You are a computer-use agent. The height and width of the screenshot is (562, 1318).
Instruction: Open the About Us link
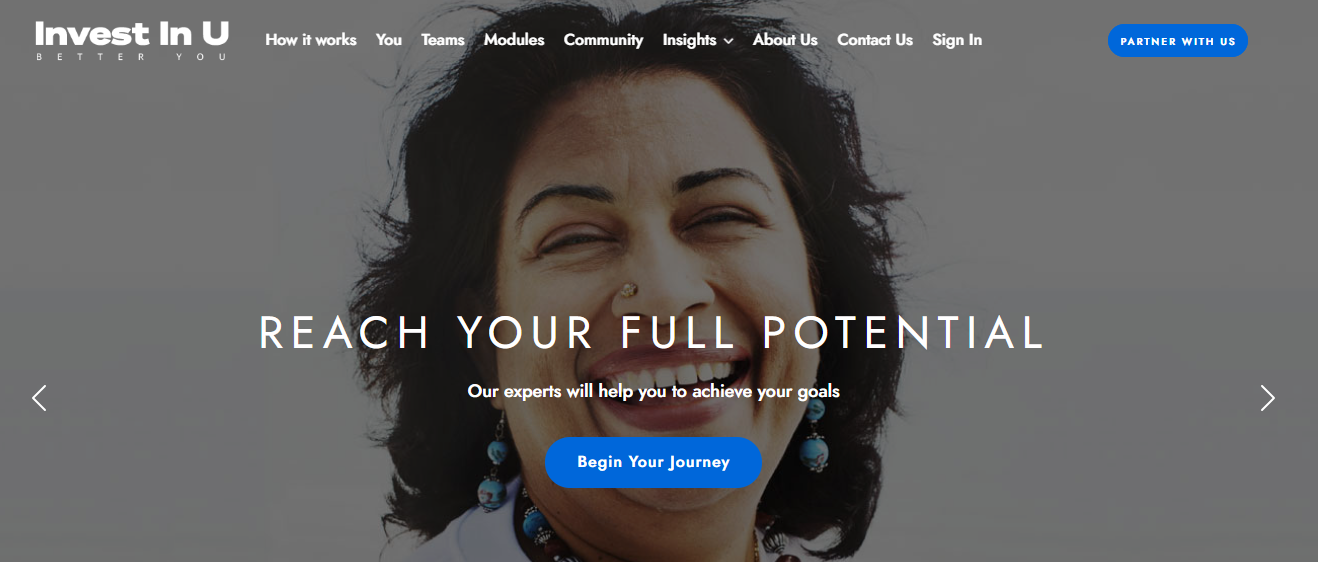[785, 40]
